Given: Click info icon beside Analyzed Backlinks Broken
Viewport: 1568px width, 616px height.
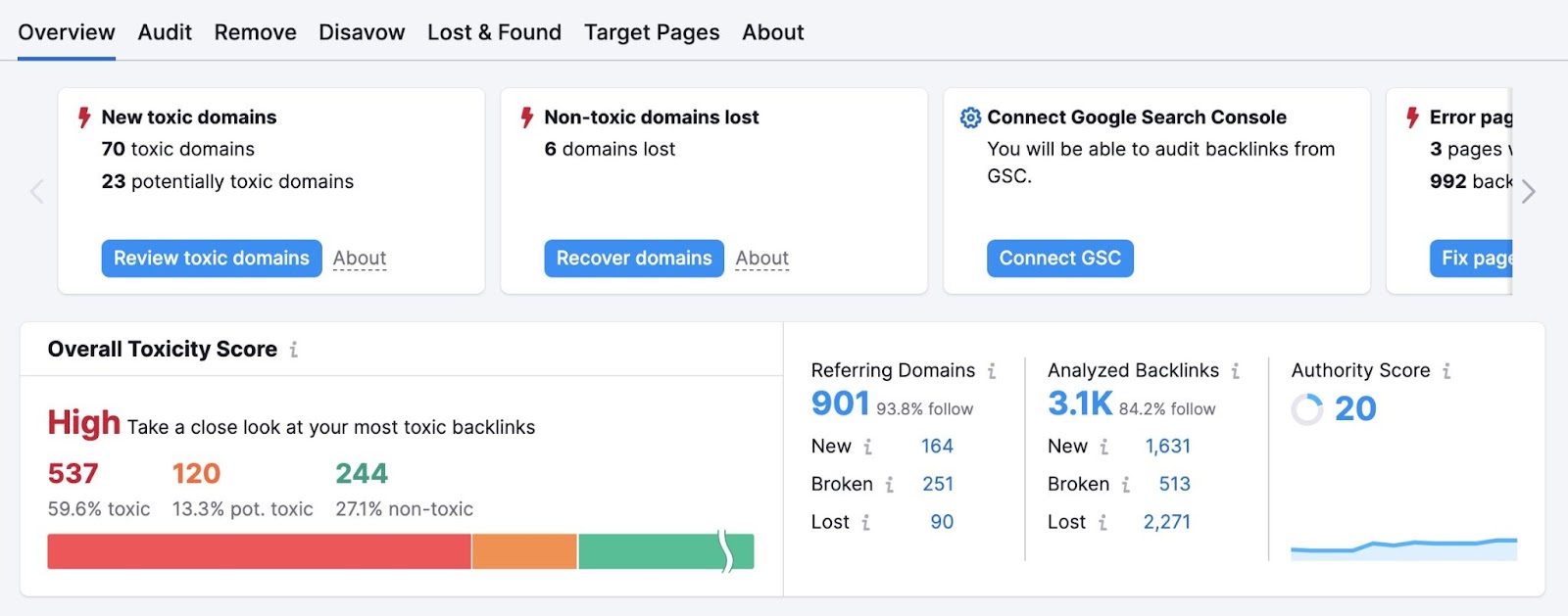Looking at the screenshot, I should pos(1126,485).
